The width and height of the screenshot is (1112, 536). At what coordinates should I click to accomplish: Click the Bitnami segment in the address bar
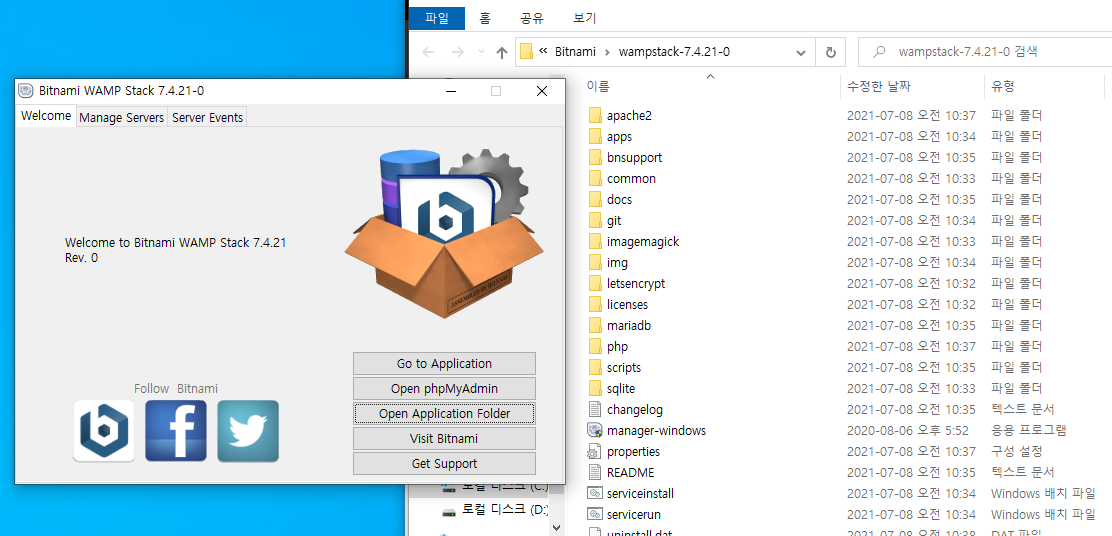coord(573,52)
